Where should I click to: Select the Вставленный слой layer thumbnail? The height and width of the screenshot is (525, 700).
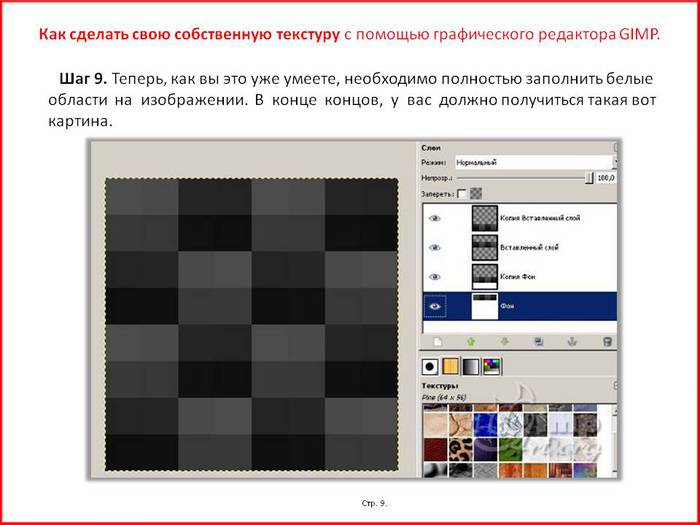click(485, 248)
